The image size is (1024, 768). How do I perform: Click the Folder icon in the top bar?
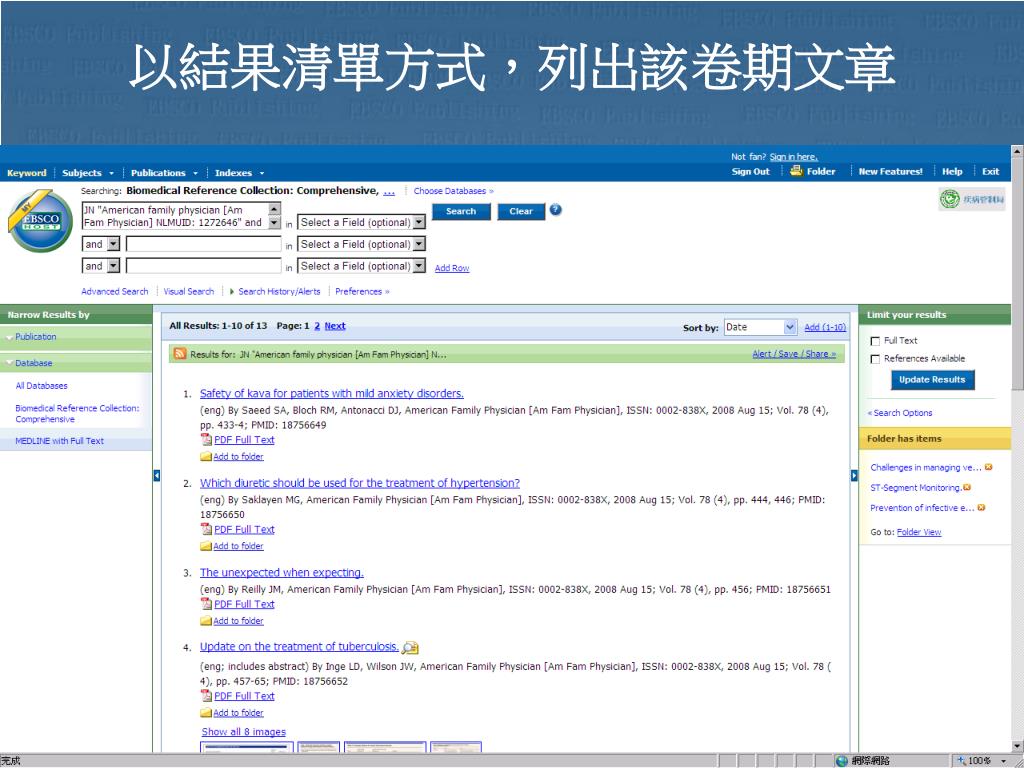(x=796, y=171)
